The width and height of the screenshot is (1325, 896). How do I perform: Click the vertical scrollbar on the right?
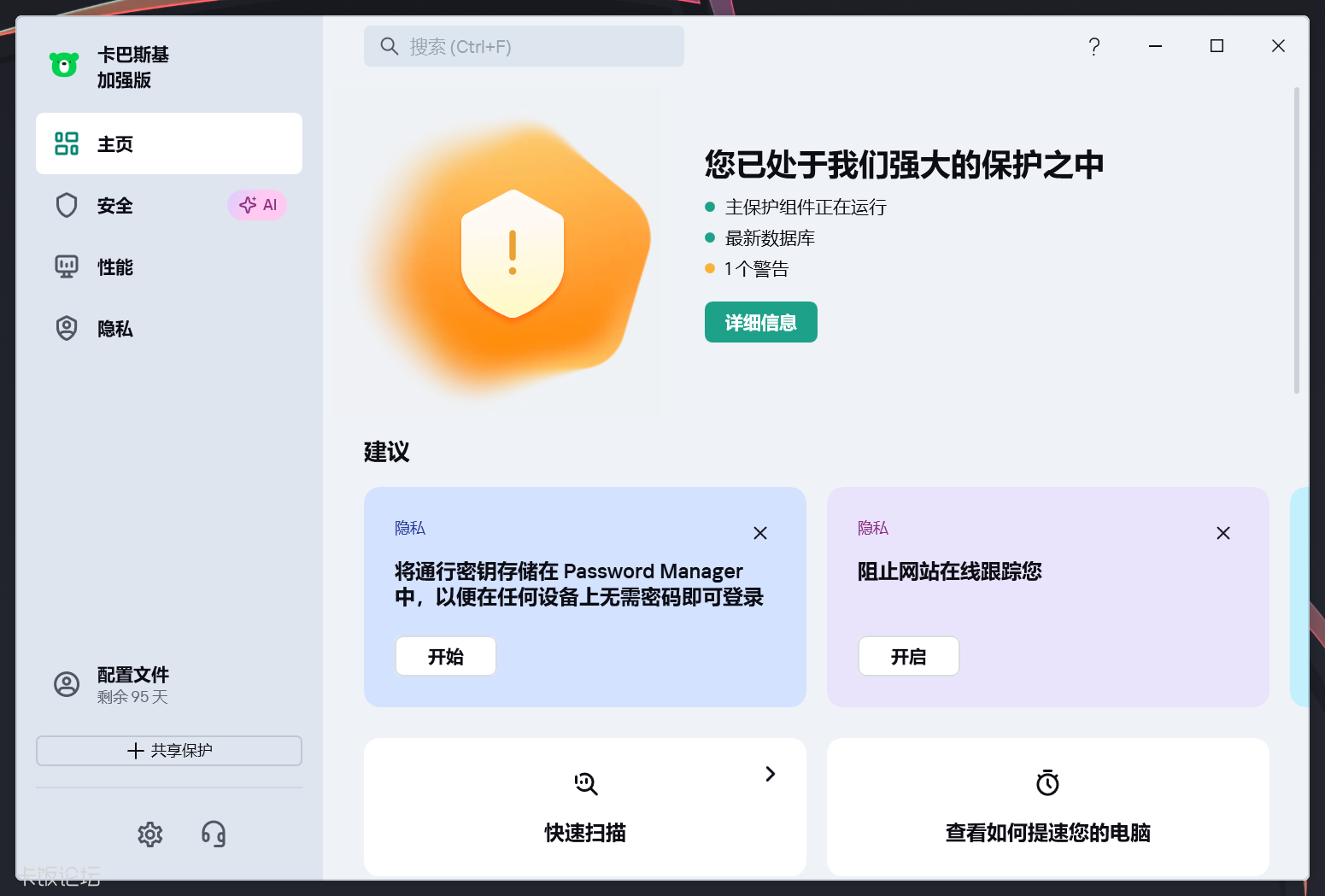1296,239
